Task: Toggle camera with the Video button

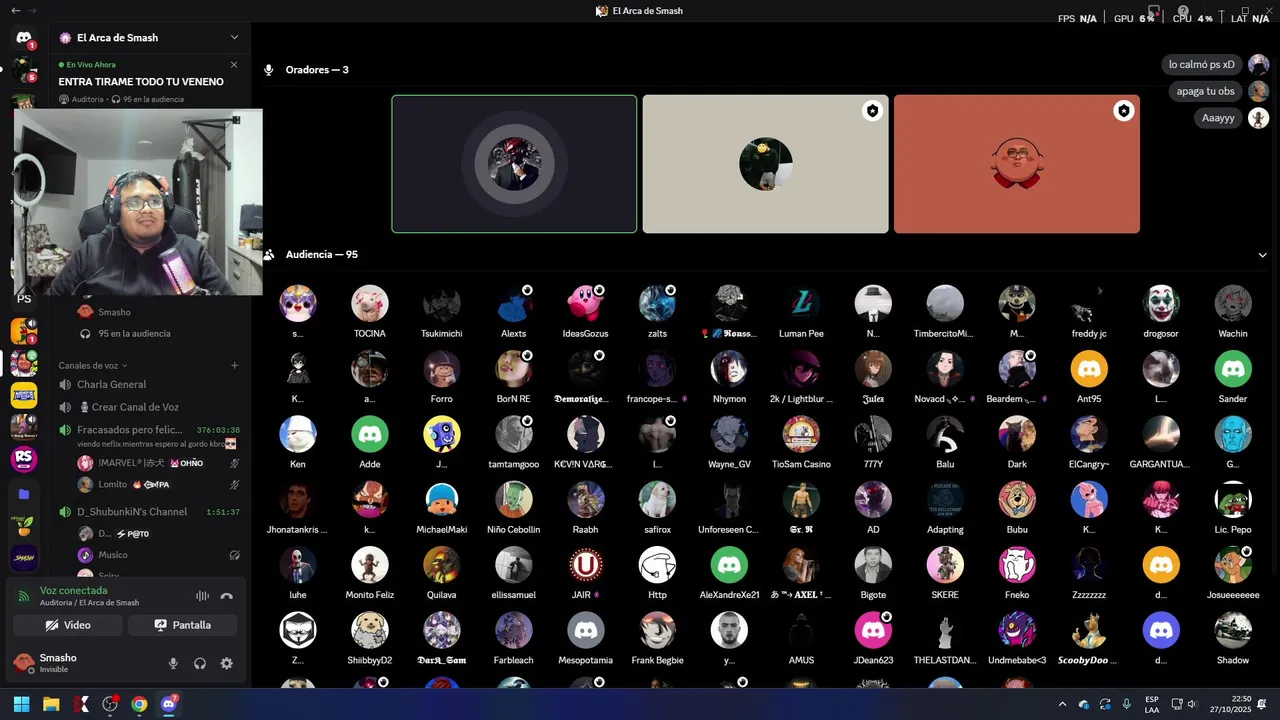Action: tap(68, 625)
